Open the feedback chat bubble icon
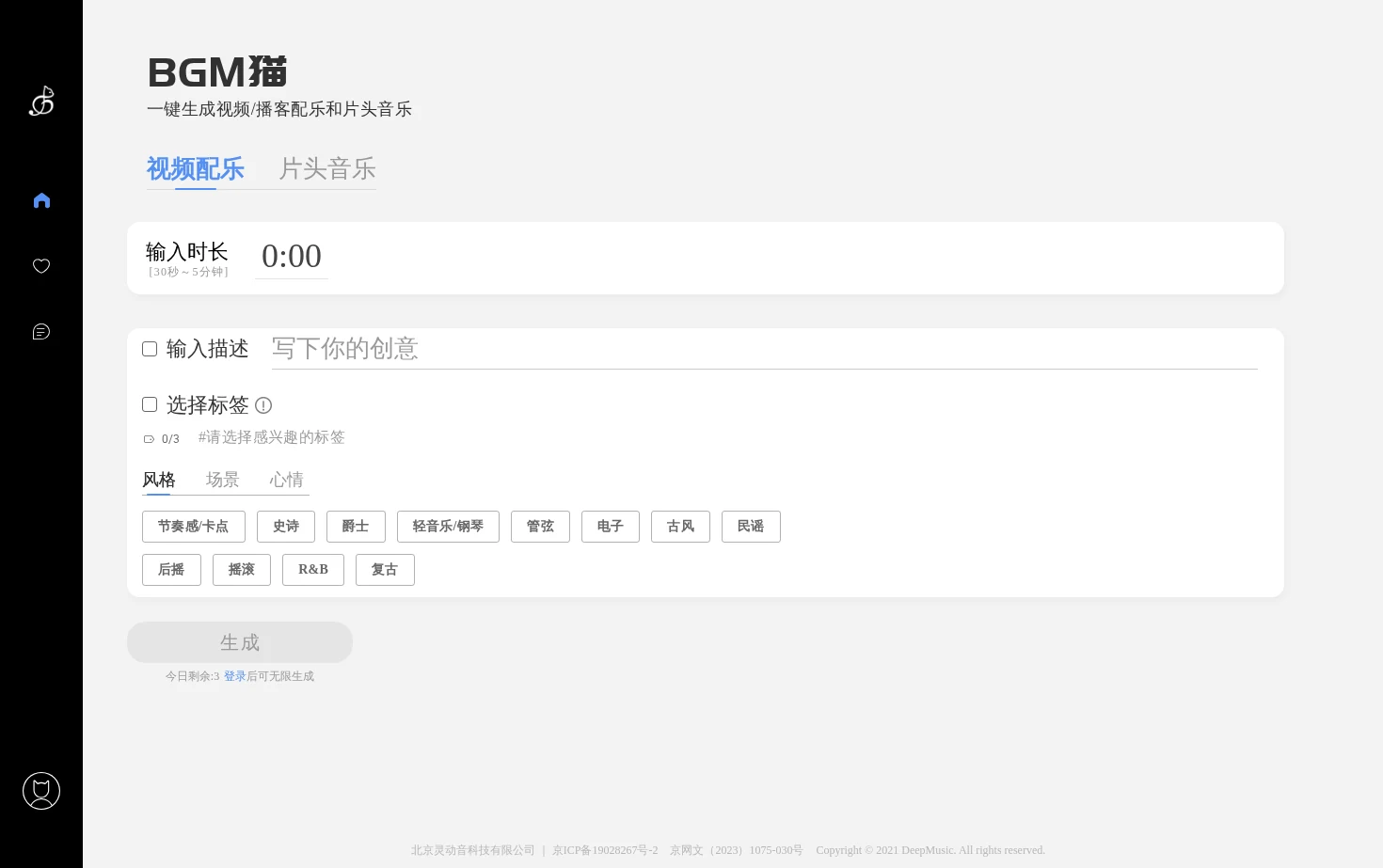 point(41,332)
